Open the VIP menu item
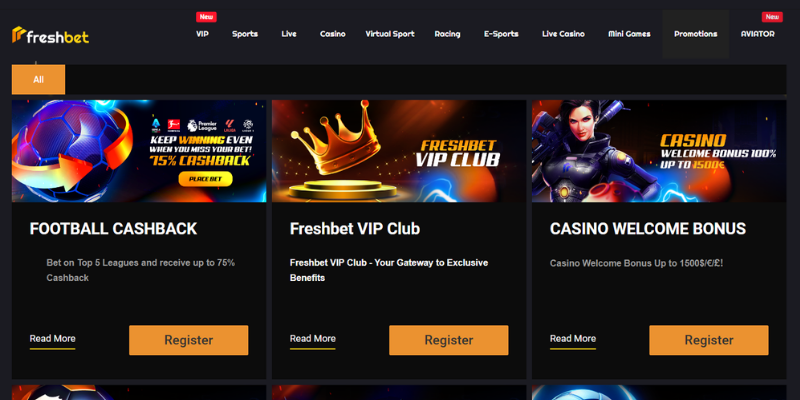Image resolution: width=800 pixels, height=400 pixels. pos(203,34)
